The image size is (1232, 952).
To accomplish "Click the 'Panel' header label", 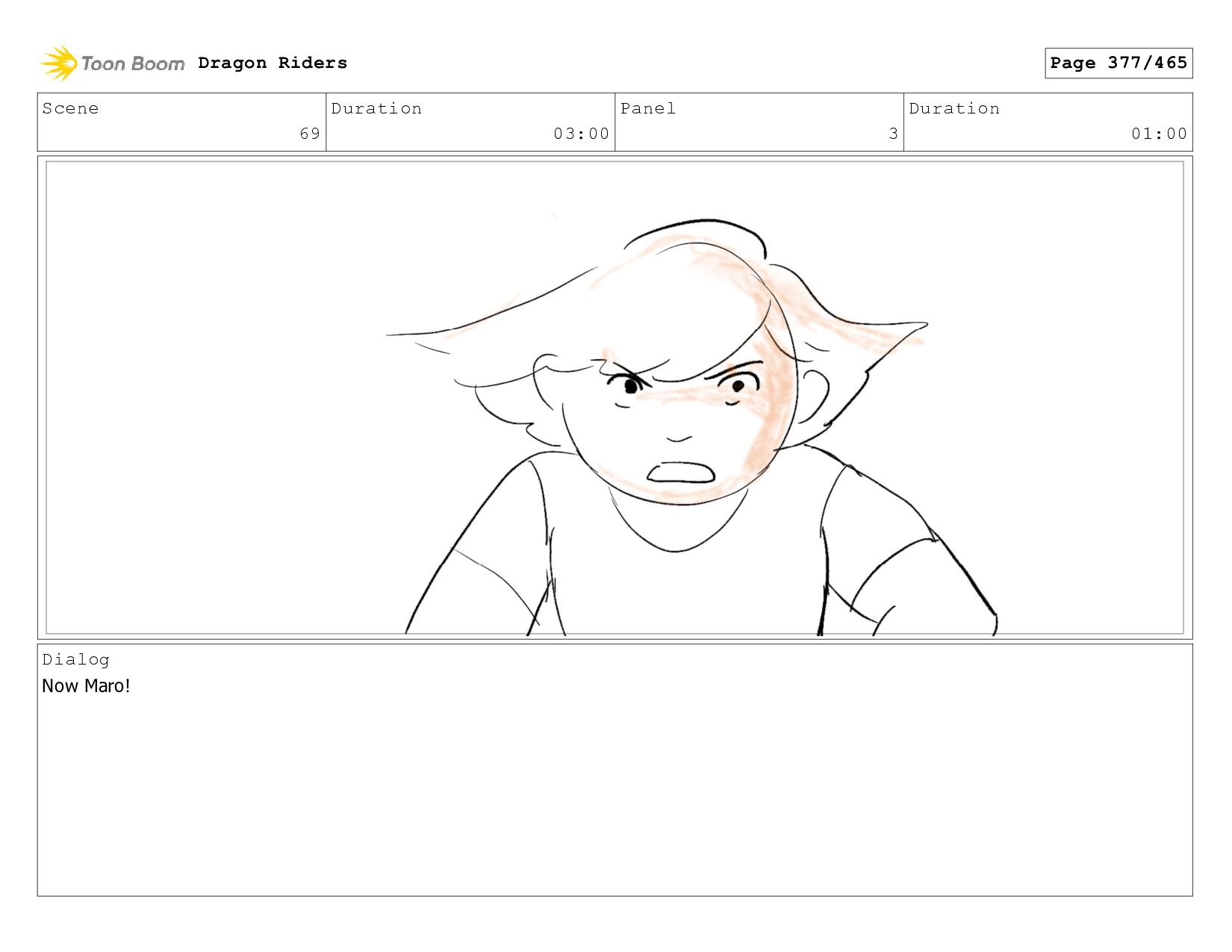I will pos(648,108).
